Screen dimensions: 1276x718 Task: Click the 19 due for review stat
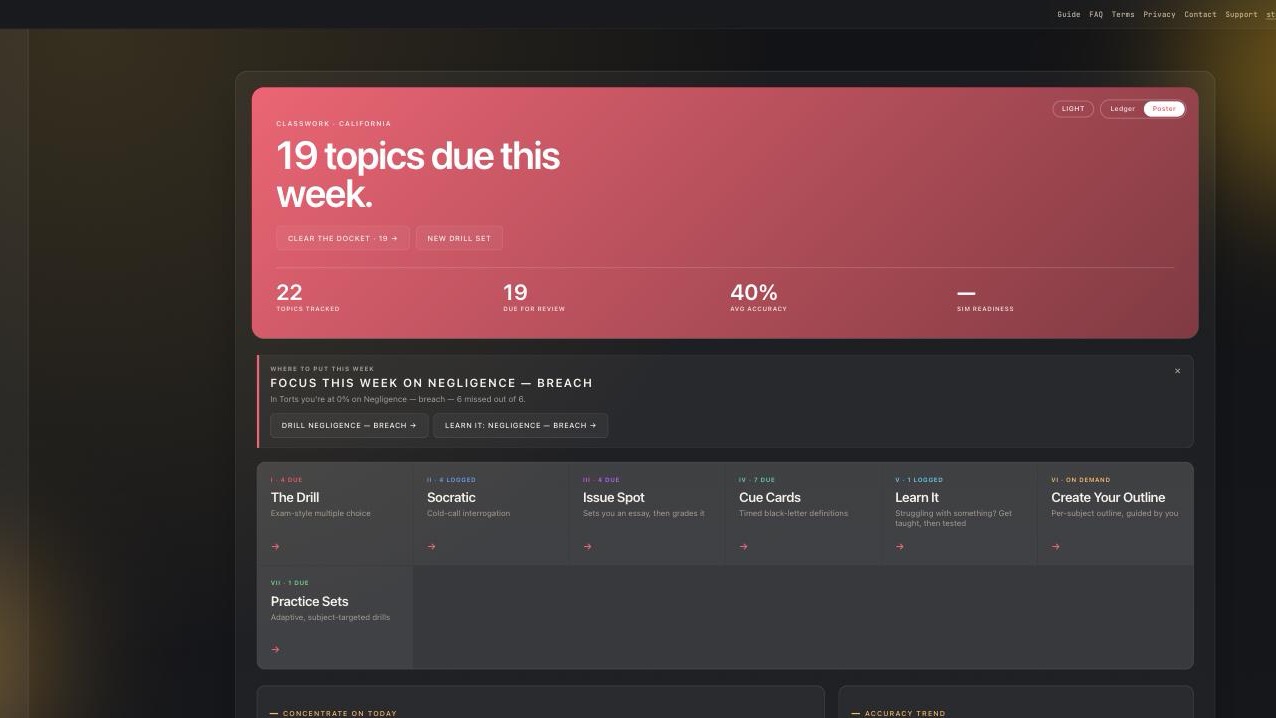pyautogui.click(x=534, y=297)
